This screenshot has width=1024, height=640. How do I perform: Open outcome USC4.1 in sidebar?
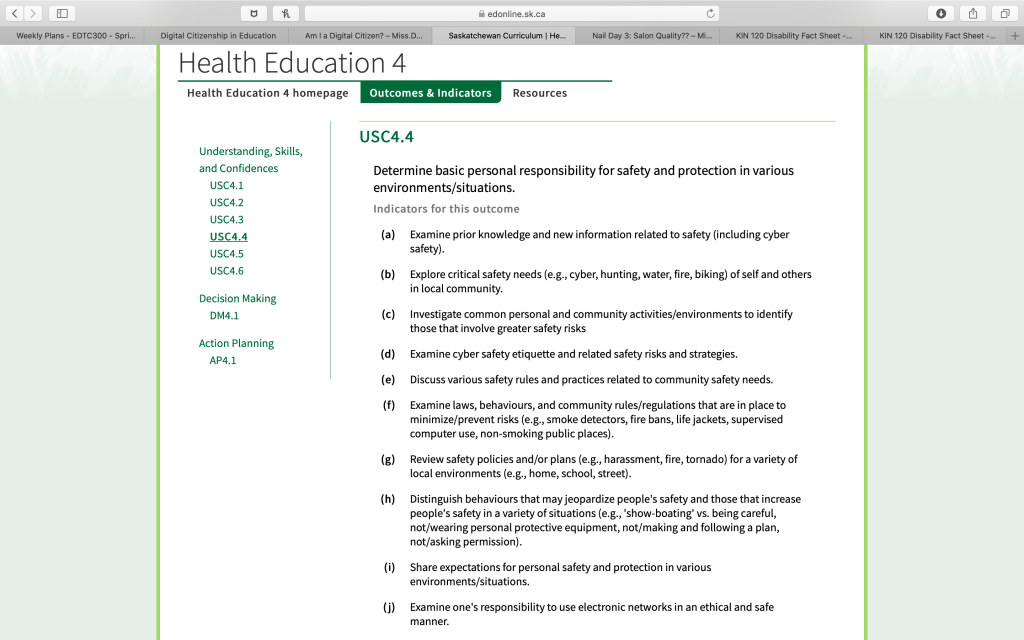(x=226, y=185)
